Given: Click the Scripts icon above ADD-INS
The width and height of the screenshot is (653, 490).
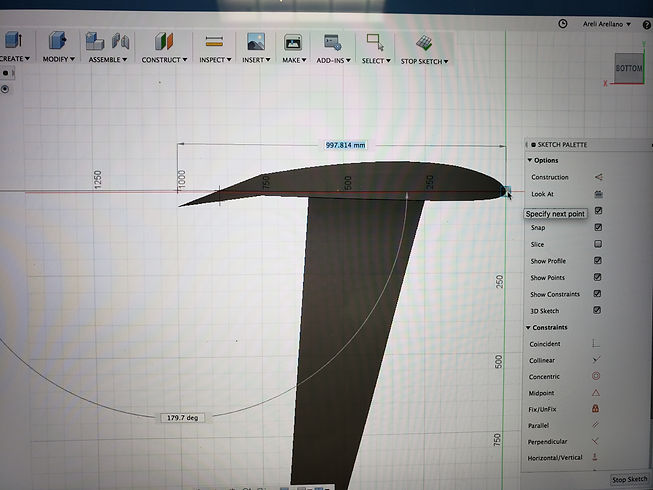Looking at the screenshot, I should click(x=333, y=43).
